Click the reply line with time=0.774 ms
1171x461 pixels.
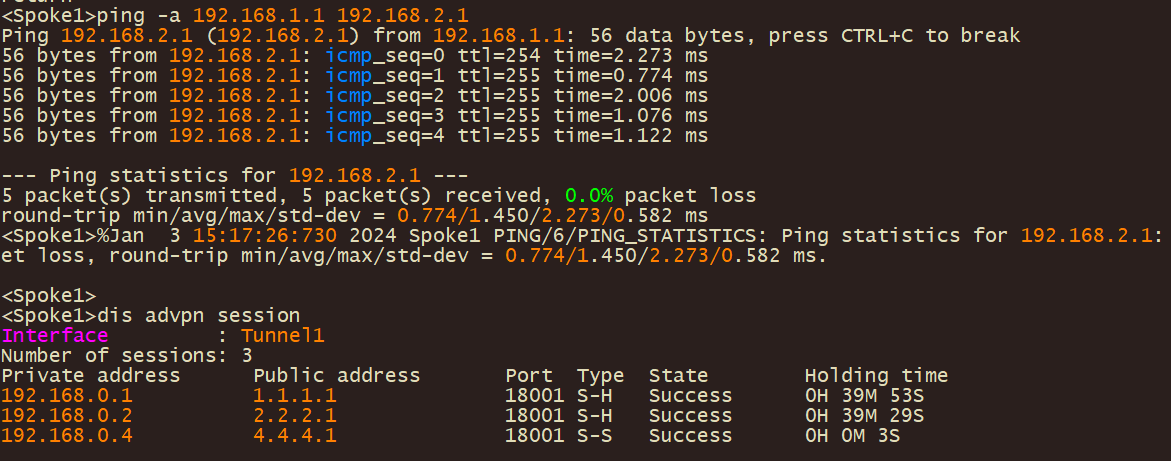point(355,76)
